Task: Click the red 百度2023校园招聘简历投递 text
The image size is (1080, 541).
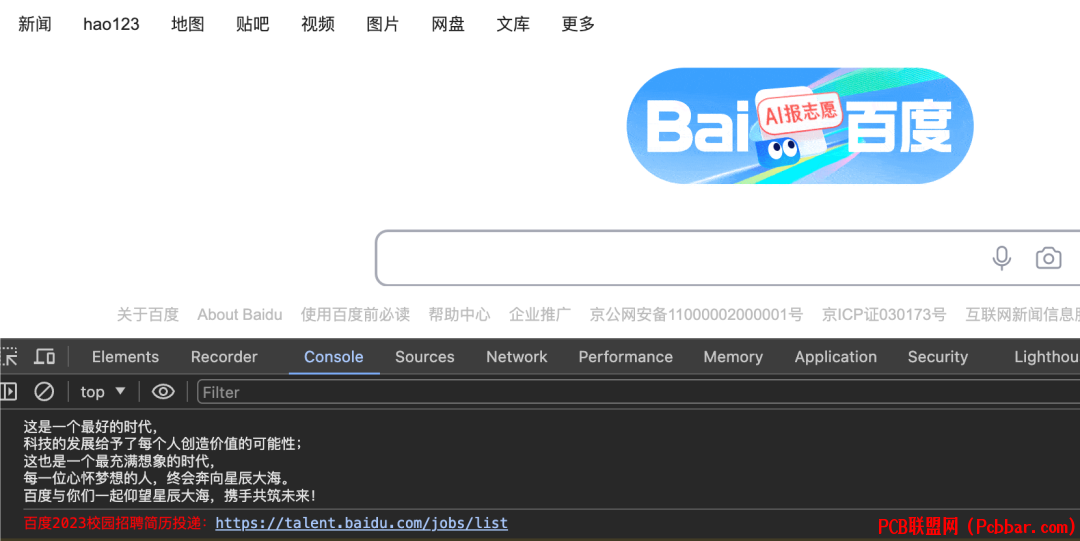Action: 116,523
